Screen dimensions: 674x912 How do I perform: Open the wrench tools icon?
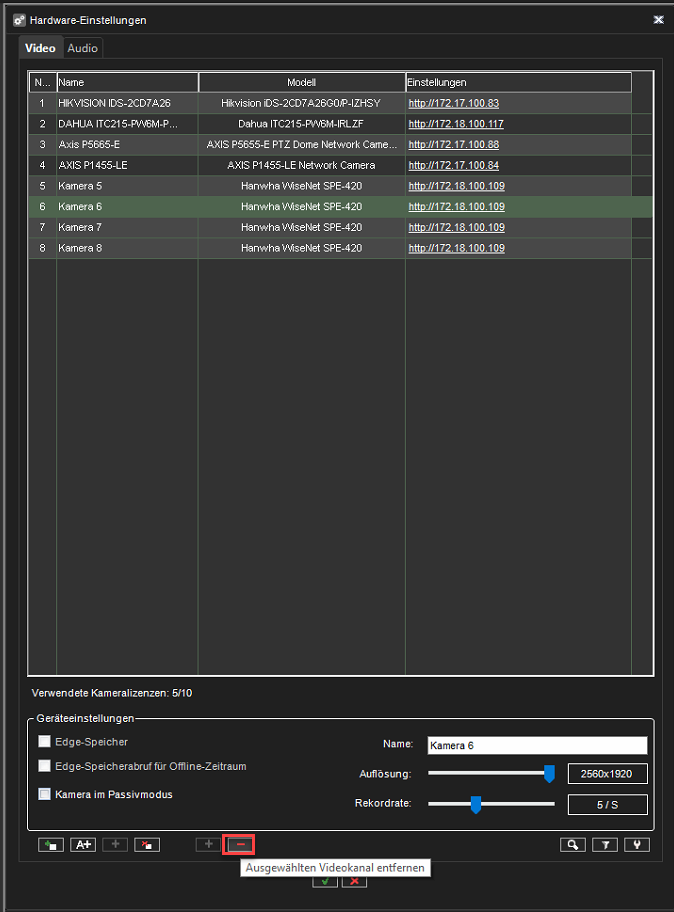[636, 845]
